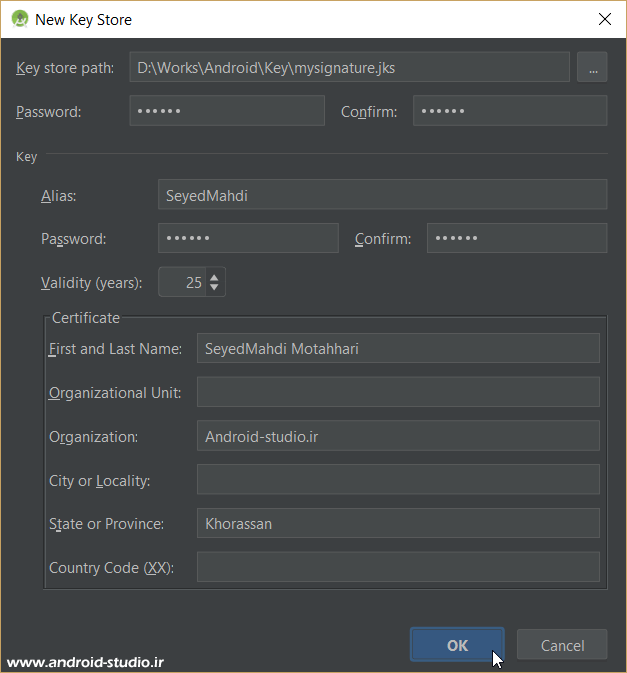Increase validity years with up arrow

[x=214, y=276]
